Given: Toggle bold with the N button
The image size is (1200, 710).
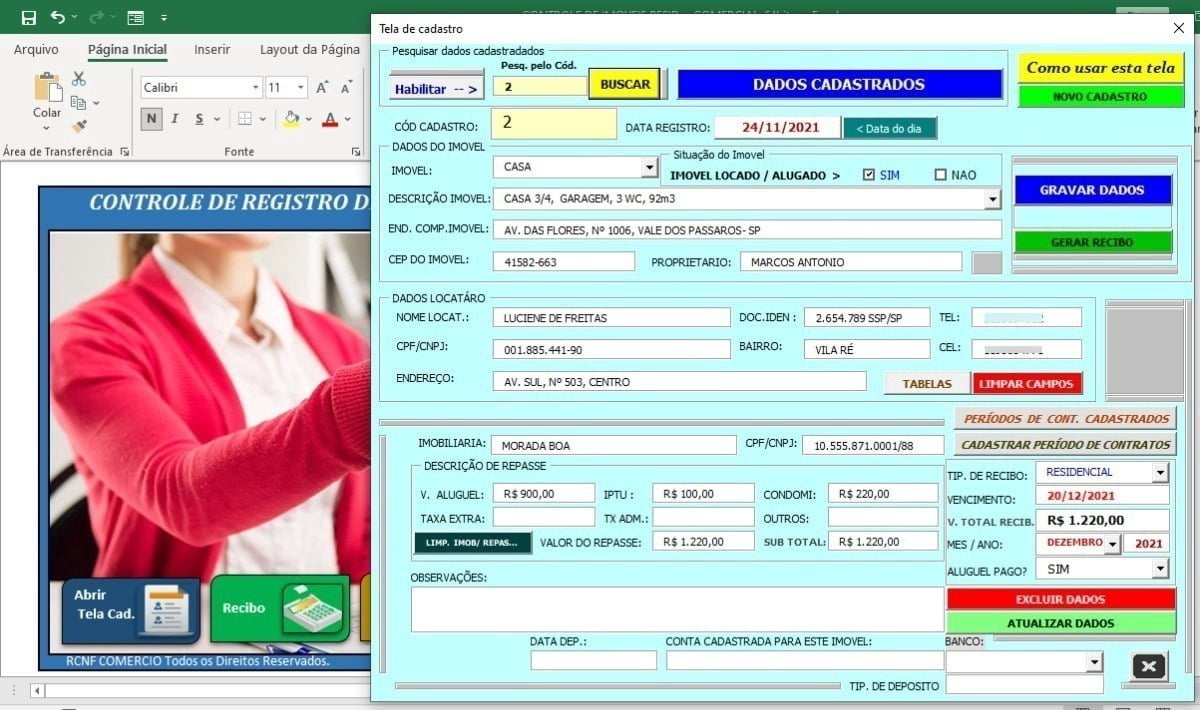Looking at the screenshot, I should [151, 119].
